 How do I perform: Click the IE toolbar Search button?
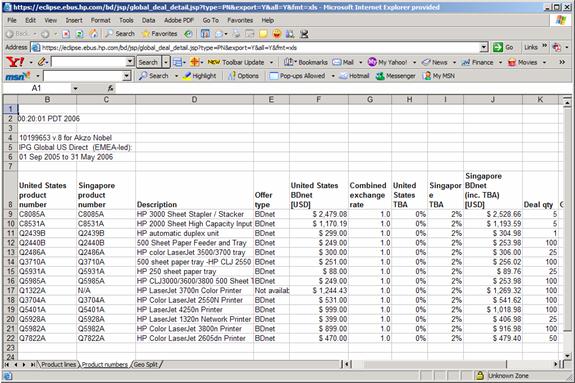[x=120, y=34]
